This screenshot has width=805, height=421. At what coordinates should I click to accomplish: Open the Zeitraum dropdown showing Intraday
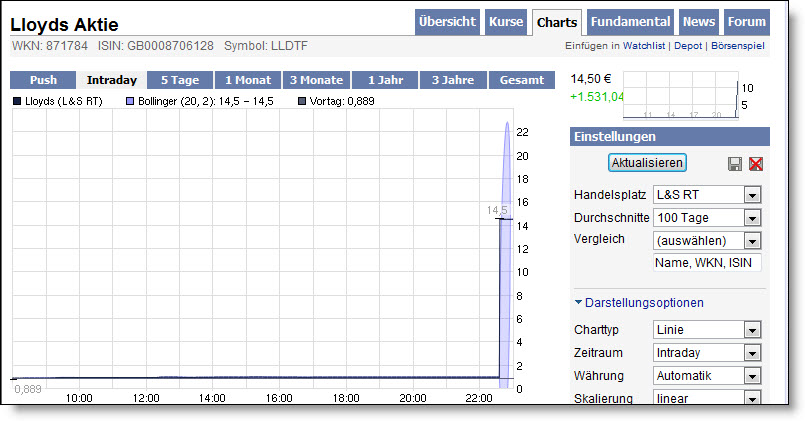[x=707, y=353]
